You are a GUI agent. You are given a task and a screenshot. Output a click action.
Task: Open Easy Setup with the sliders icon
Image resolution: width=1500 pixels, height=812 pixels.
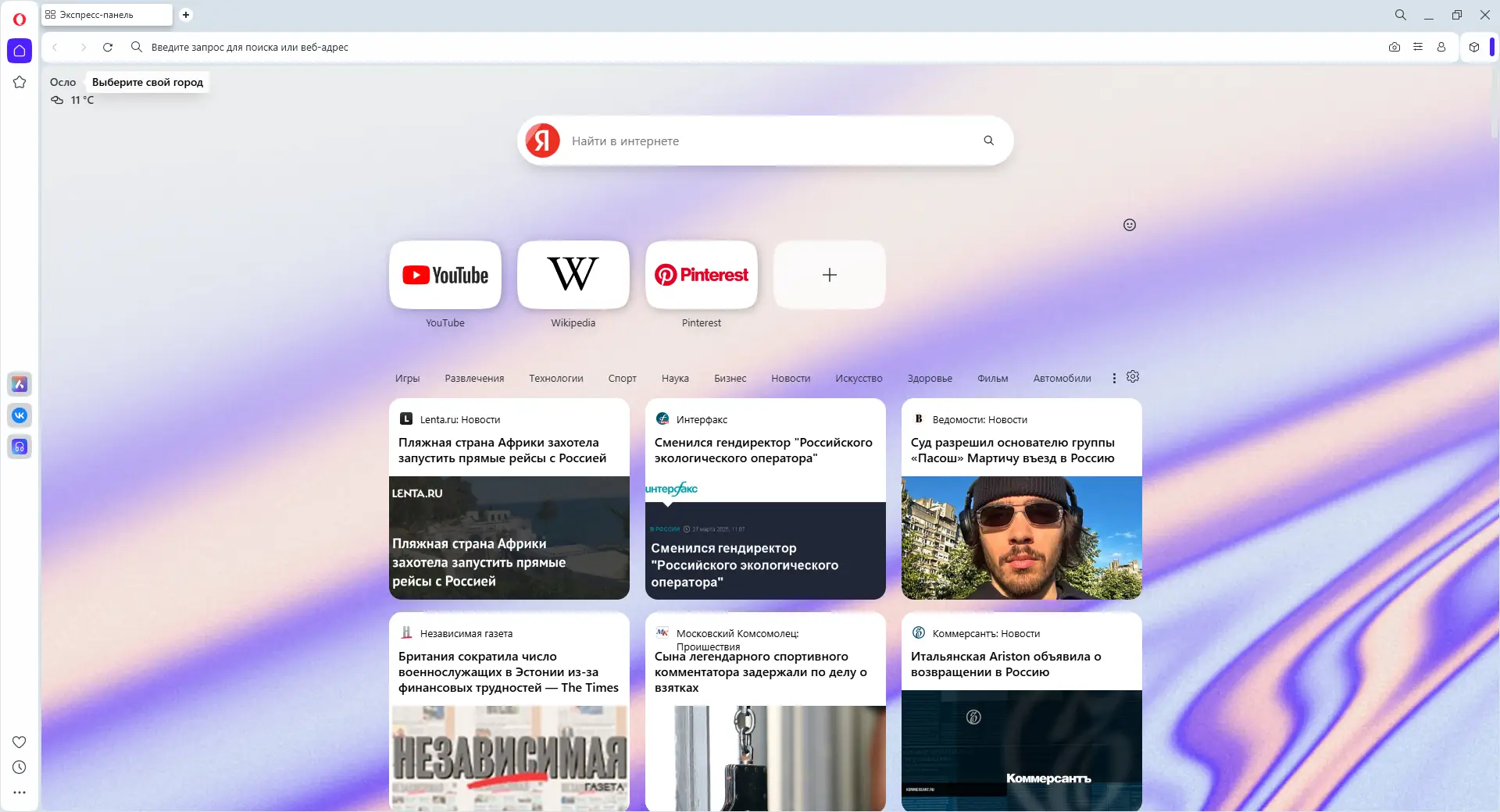[1420, 47]
